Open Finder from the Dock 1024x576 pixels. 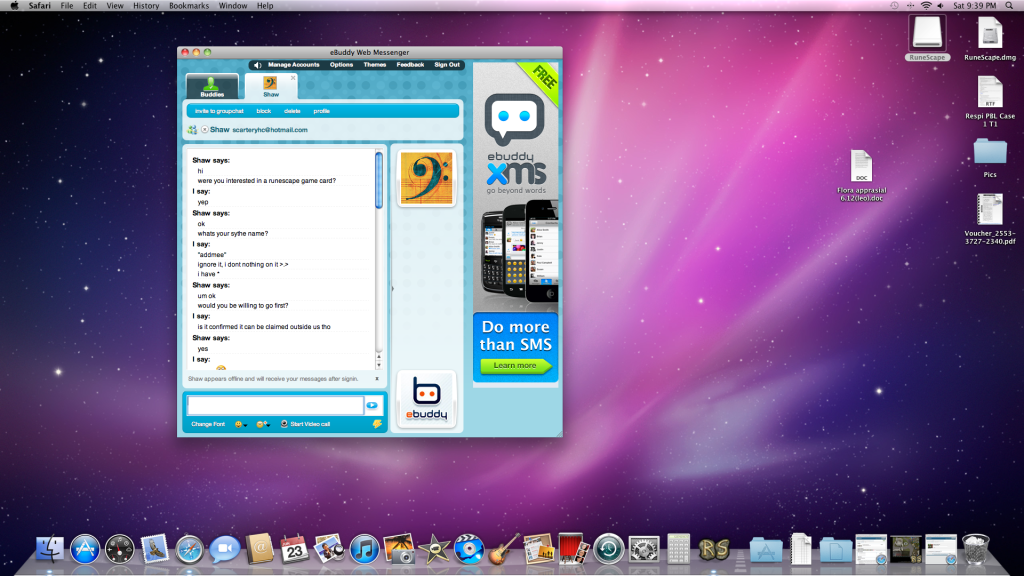(x=50, y=549)
